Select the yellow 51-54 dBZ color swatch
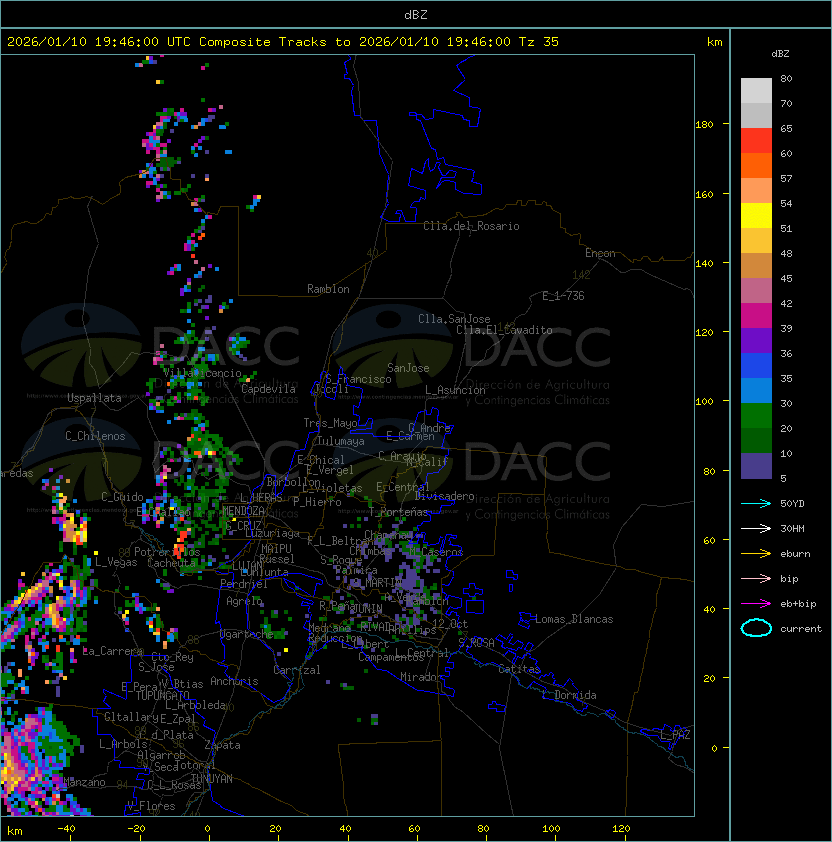 click(x=756, y=216)
